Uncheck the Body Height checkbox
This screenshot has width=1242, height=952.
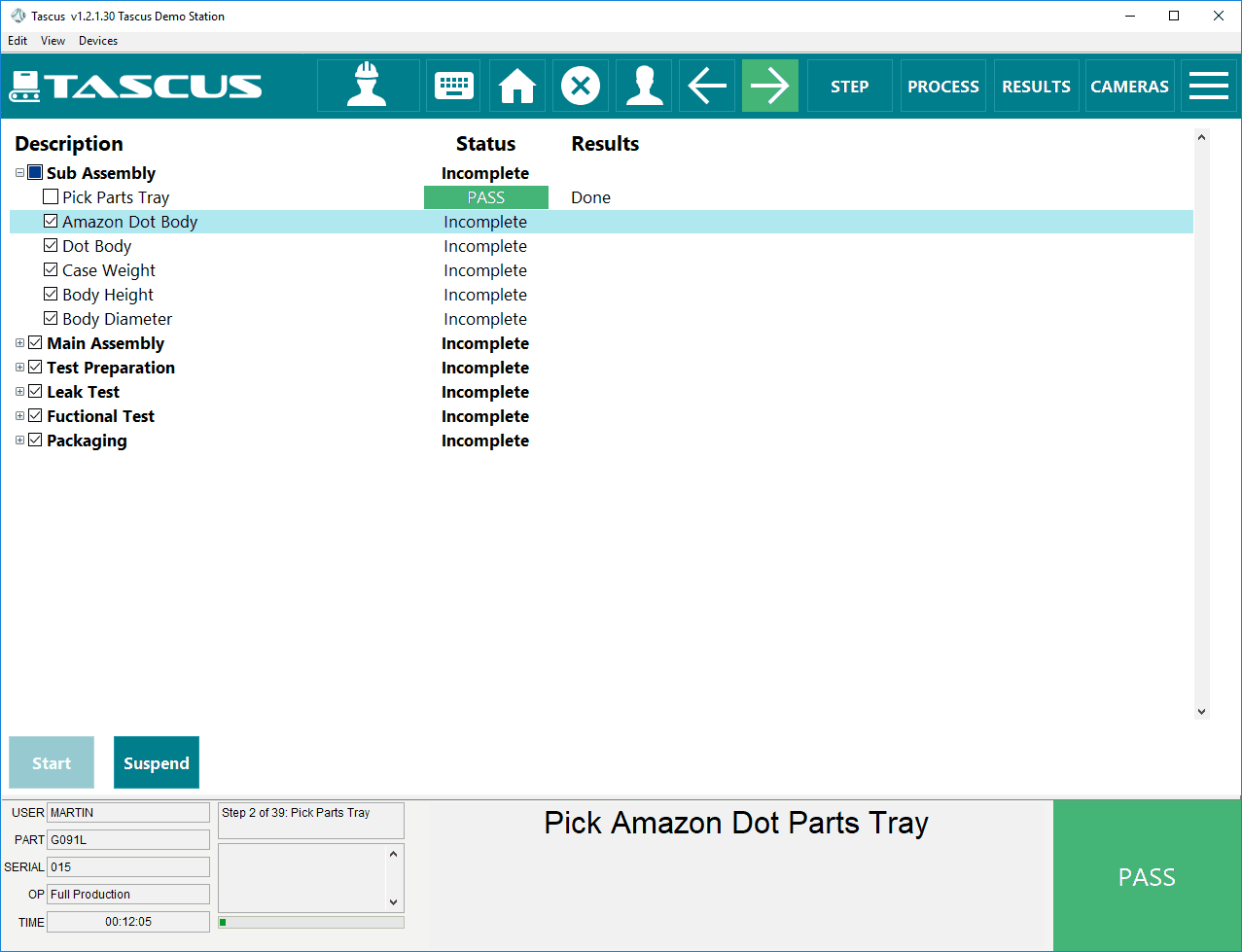pos(51,294)
